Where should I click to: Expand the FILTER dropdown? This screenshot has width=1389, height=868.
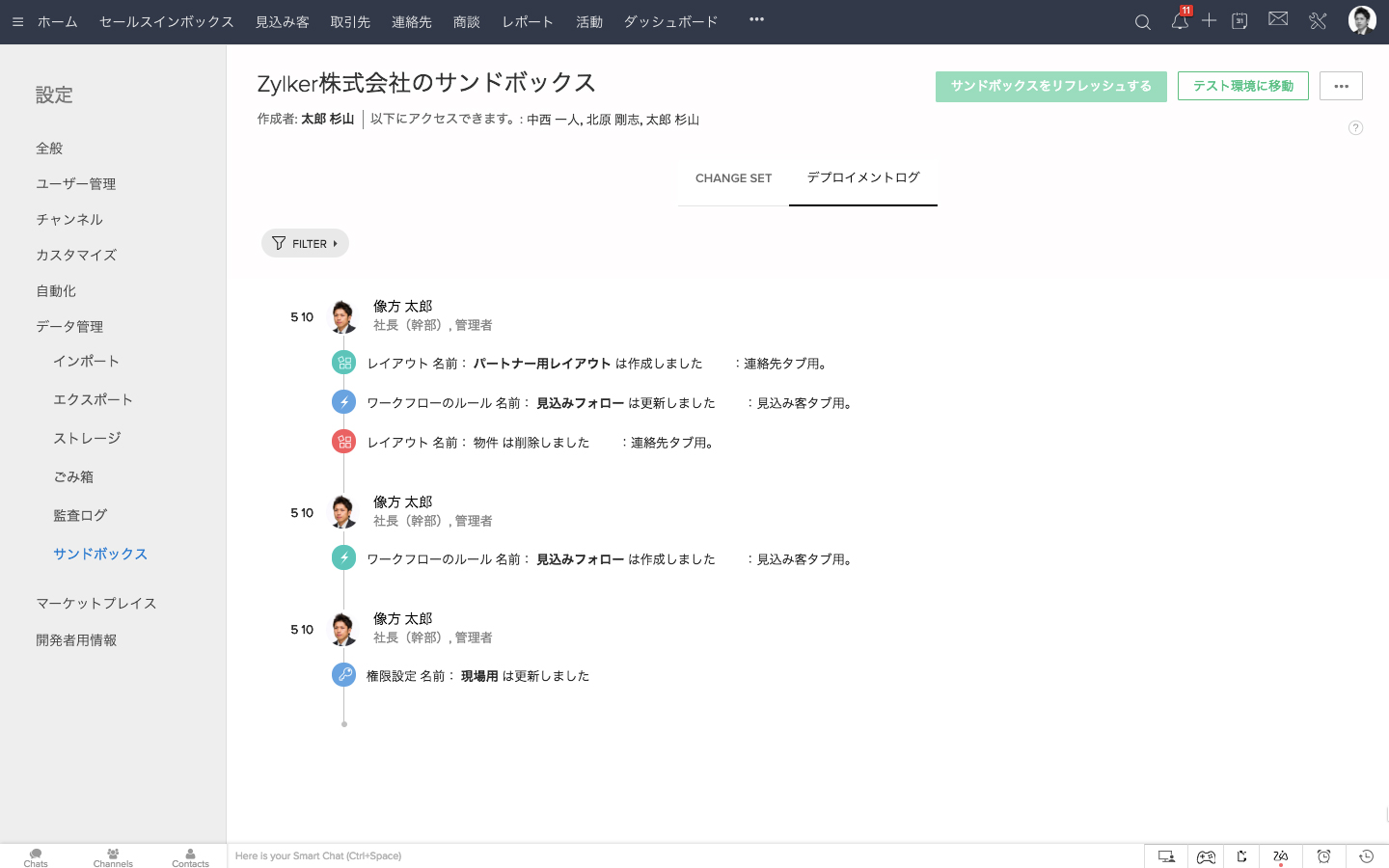coord(305,243)
